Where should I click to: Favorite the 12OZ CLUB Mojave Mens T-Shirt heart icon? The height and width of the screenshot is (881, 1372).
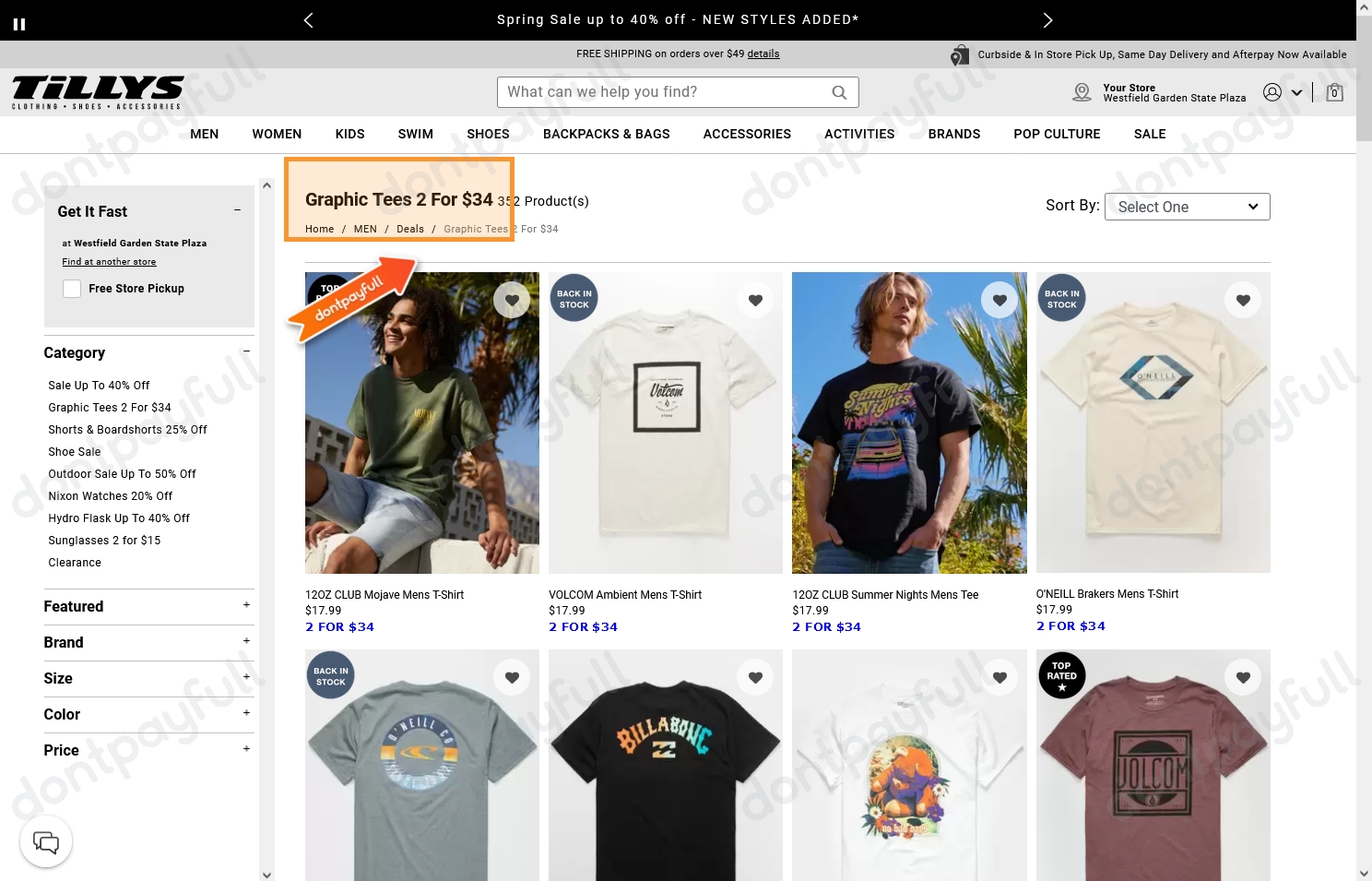tap(512, 299)
